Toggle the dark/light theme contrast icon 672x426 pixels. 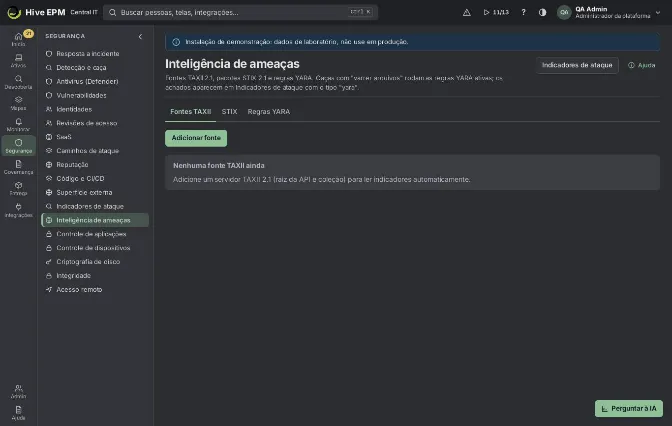[x=543, y=12]
